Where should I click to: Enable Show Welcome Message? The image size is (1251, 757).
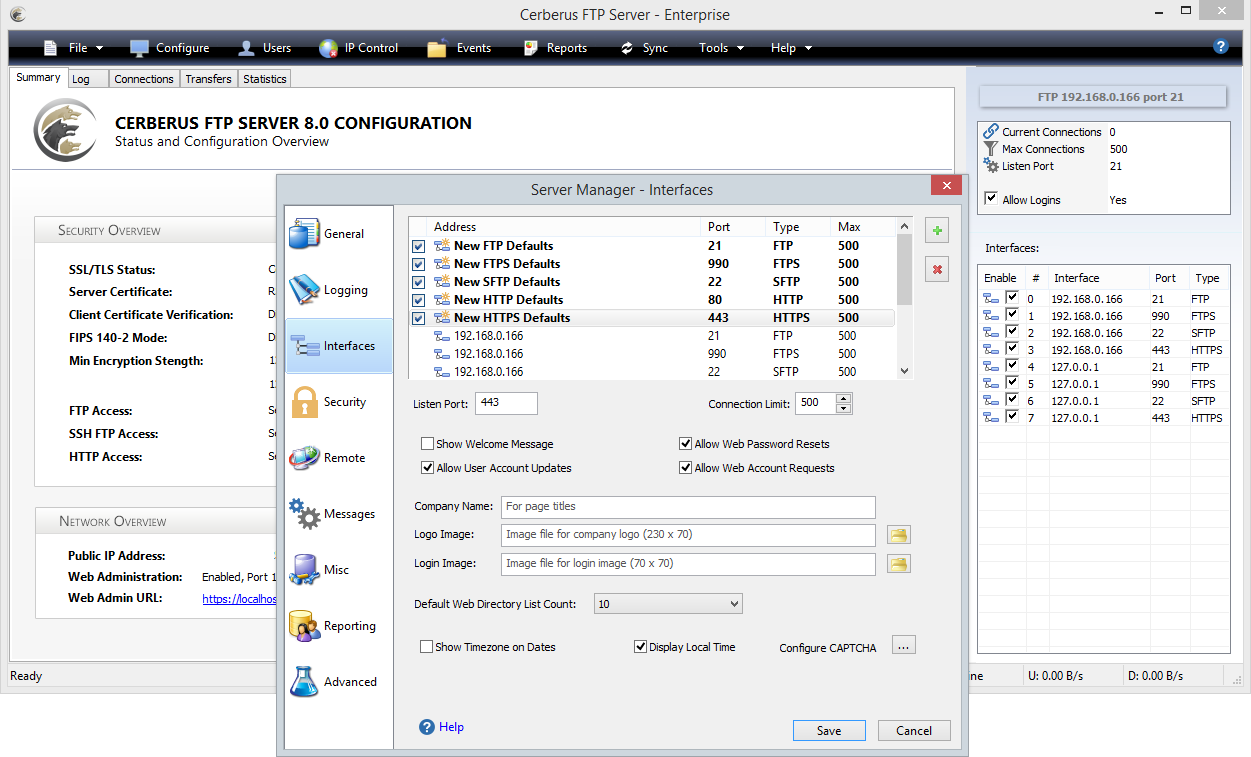[428, 444]
